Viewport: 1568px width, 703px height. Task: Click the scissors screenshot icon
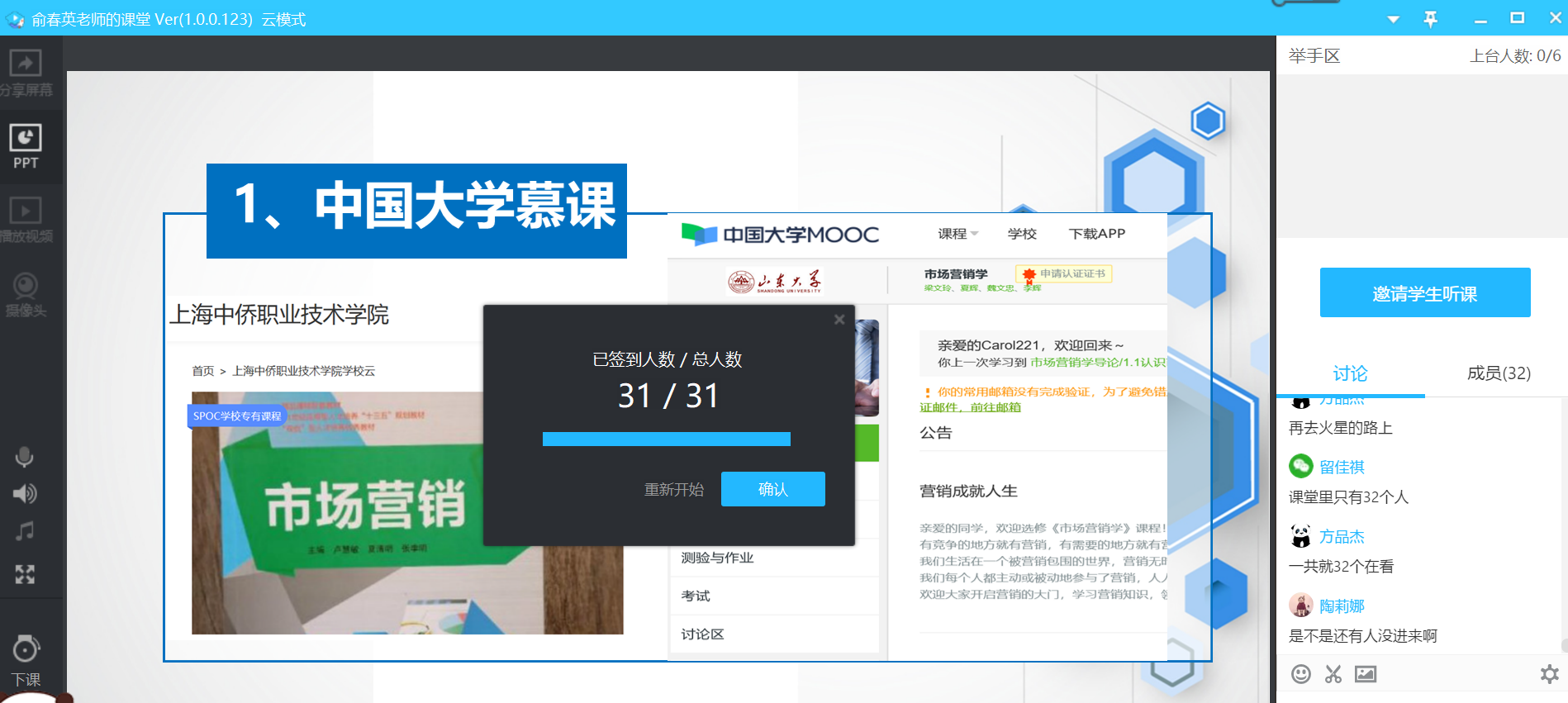[1333, 674]
